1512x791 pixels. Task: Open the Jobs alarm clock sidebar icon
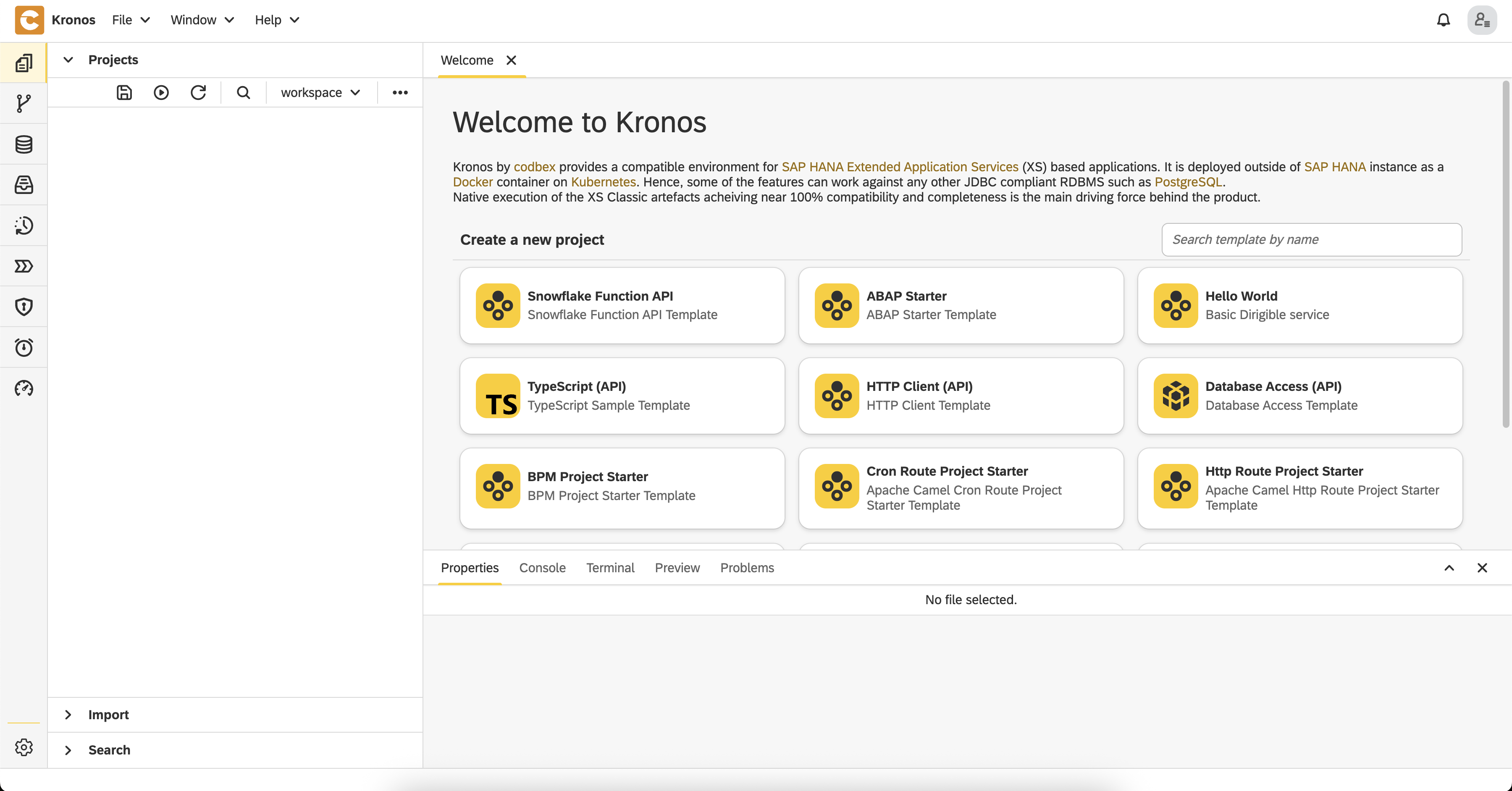pos(24,347)
